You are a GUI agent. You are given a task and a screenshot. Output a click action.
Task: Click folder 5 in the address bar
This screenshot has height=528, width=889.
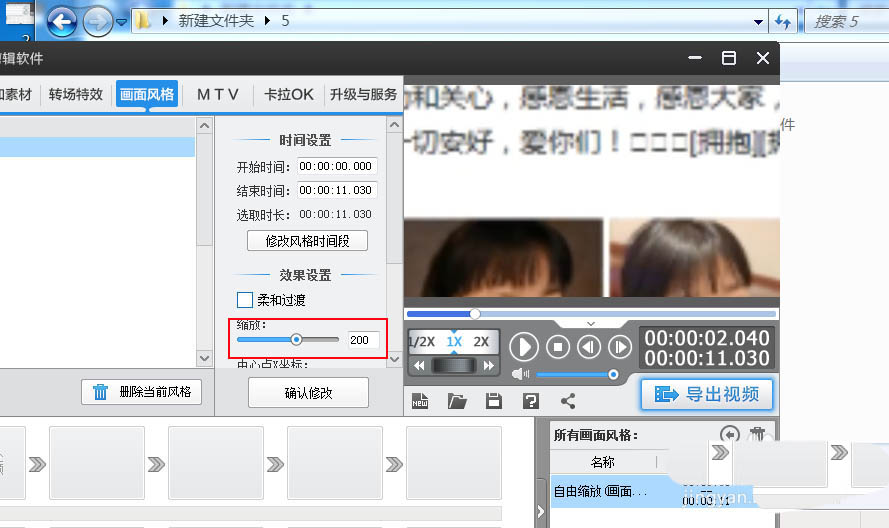click(285, 21)
